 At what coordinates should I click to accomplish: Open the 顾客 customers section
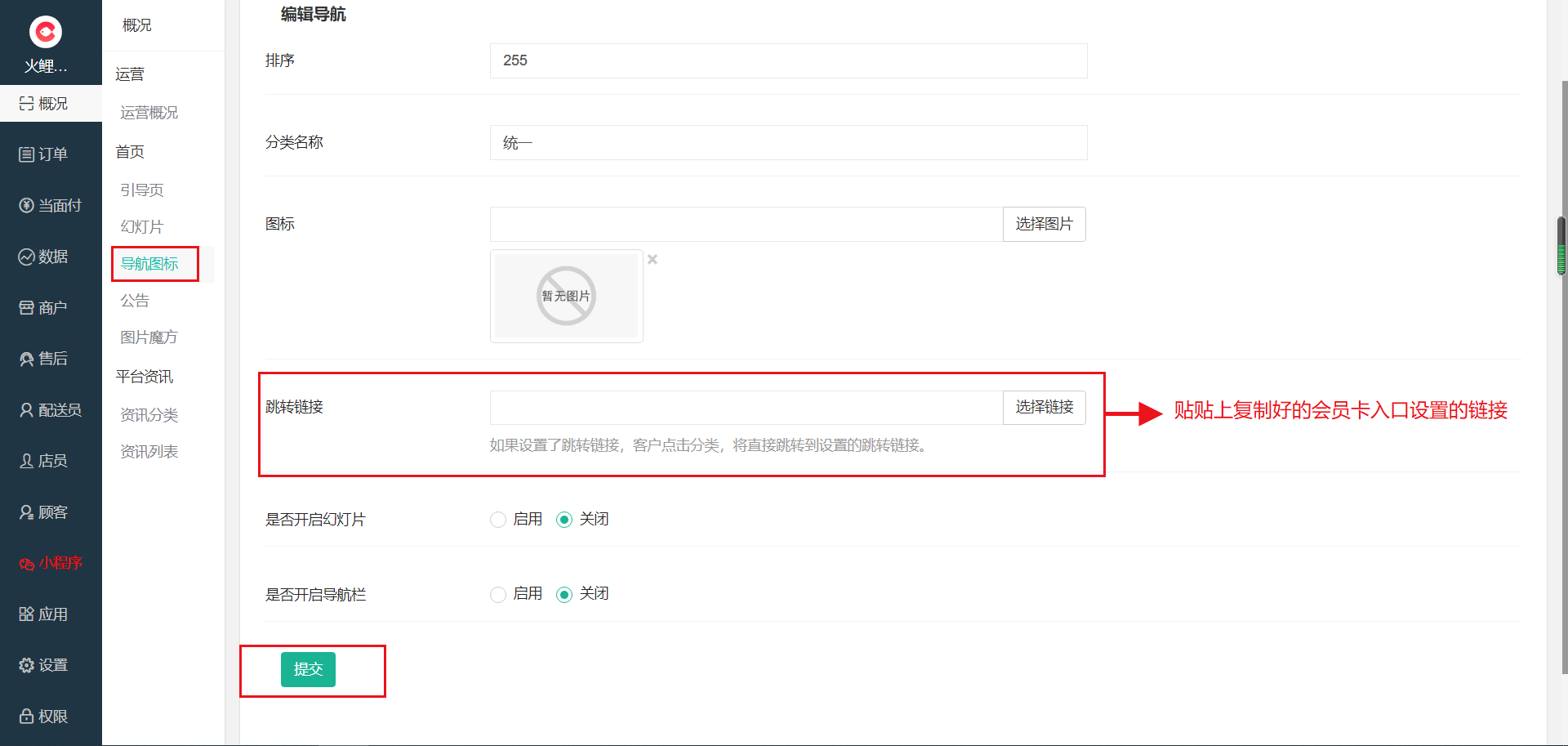(x=51, y=512)
